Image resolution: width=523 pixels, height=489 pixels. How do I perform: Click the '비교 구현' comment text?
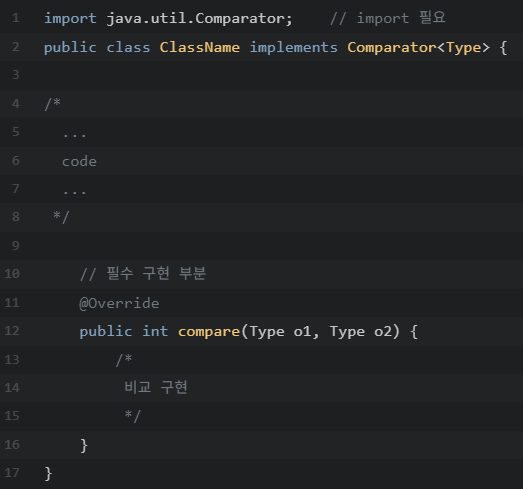(x=156, y=387)
